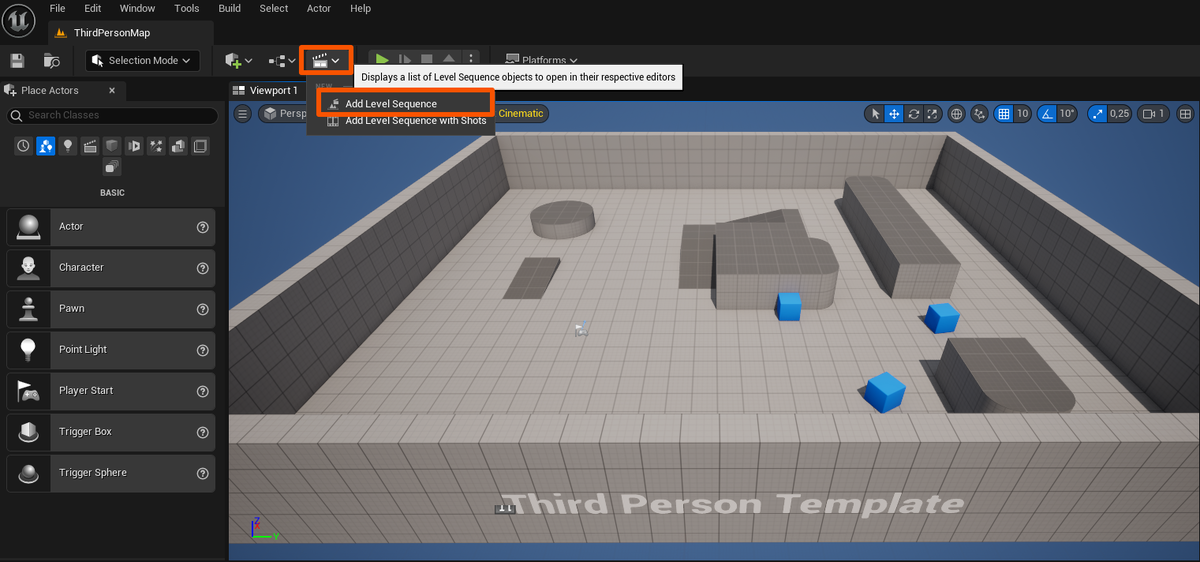This screenshot has height=562, width=1200.
Task: Activate the Rotate tool in viewport
Action: (x=913, y=114)
